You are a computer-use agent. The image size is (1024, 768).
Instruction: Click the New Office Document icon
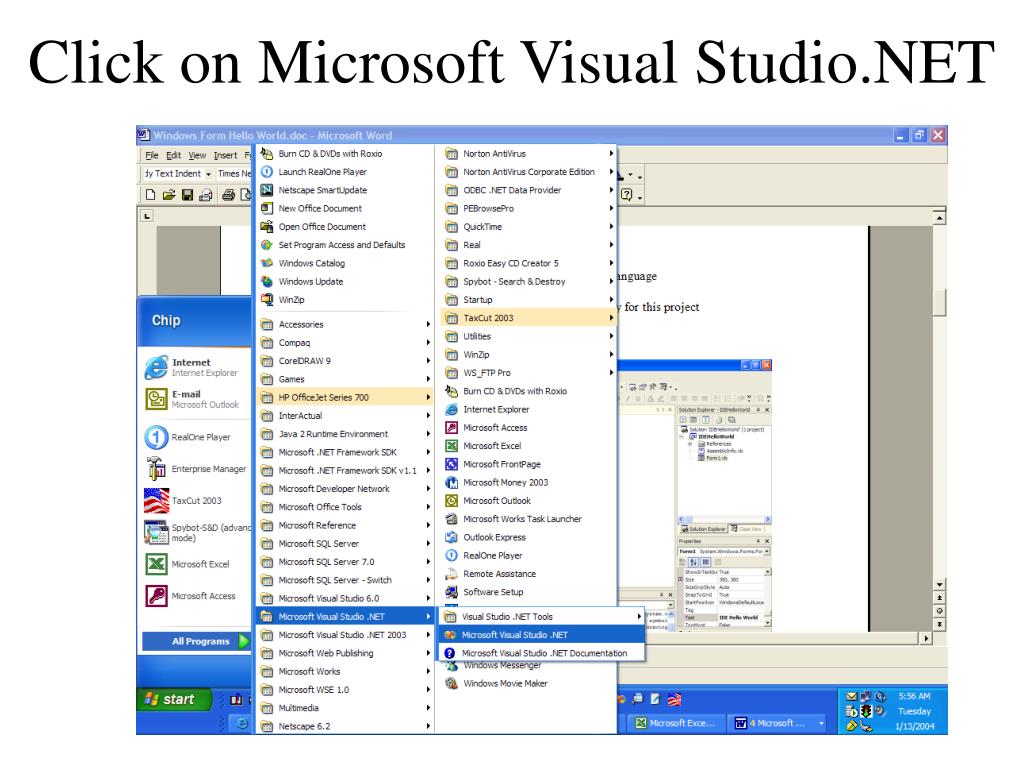(x=266, y=208)
